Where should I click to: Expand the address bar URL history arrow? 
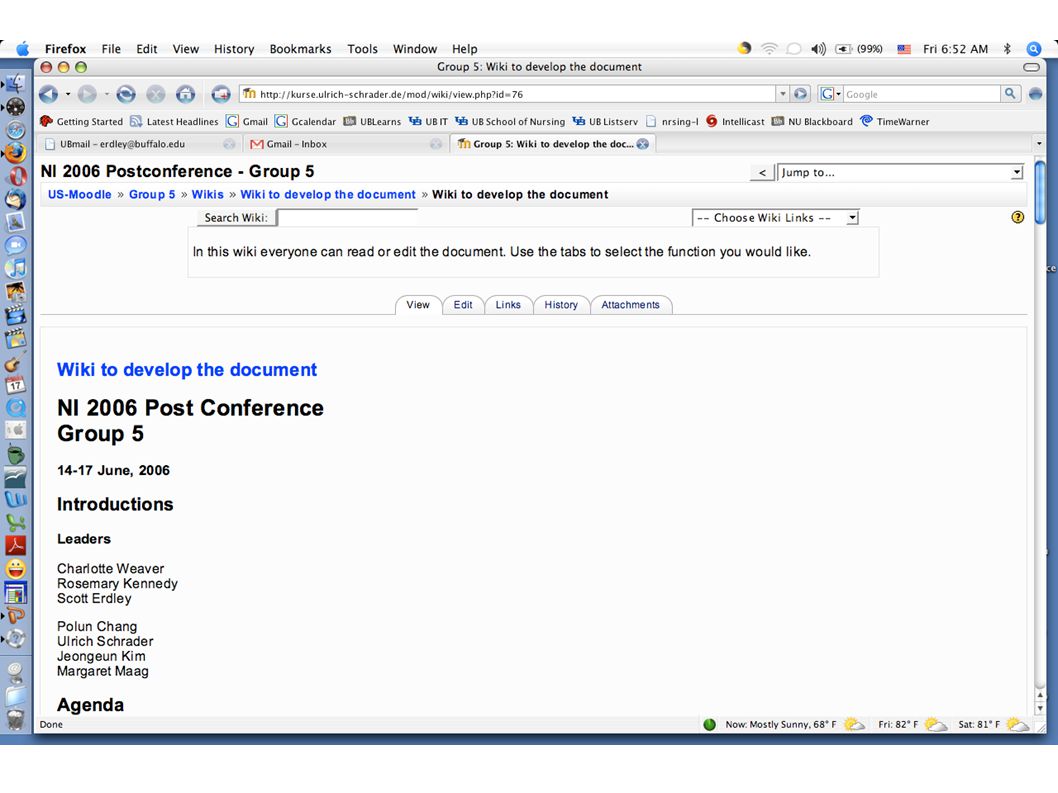(782, 94)
